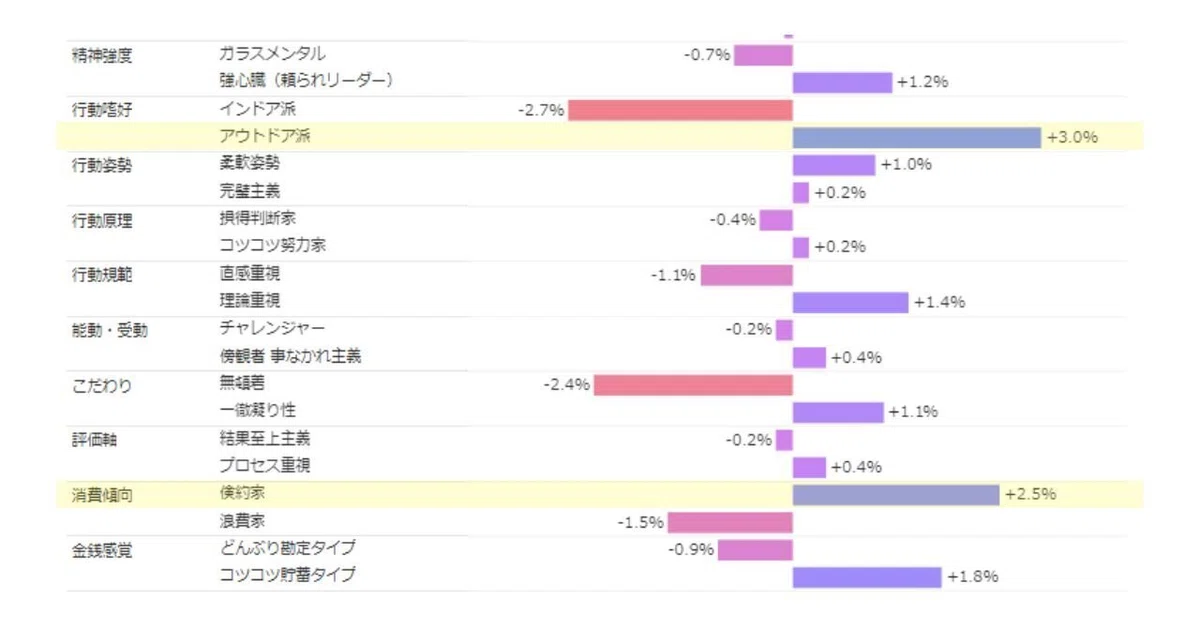Click the コツコツ貯蓄タイプ +1.8% bar
The width and height of the screenshot is (1200, 628).
867,577
